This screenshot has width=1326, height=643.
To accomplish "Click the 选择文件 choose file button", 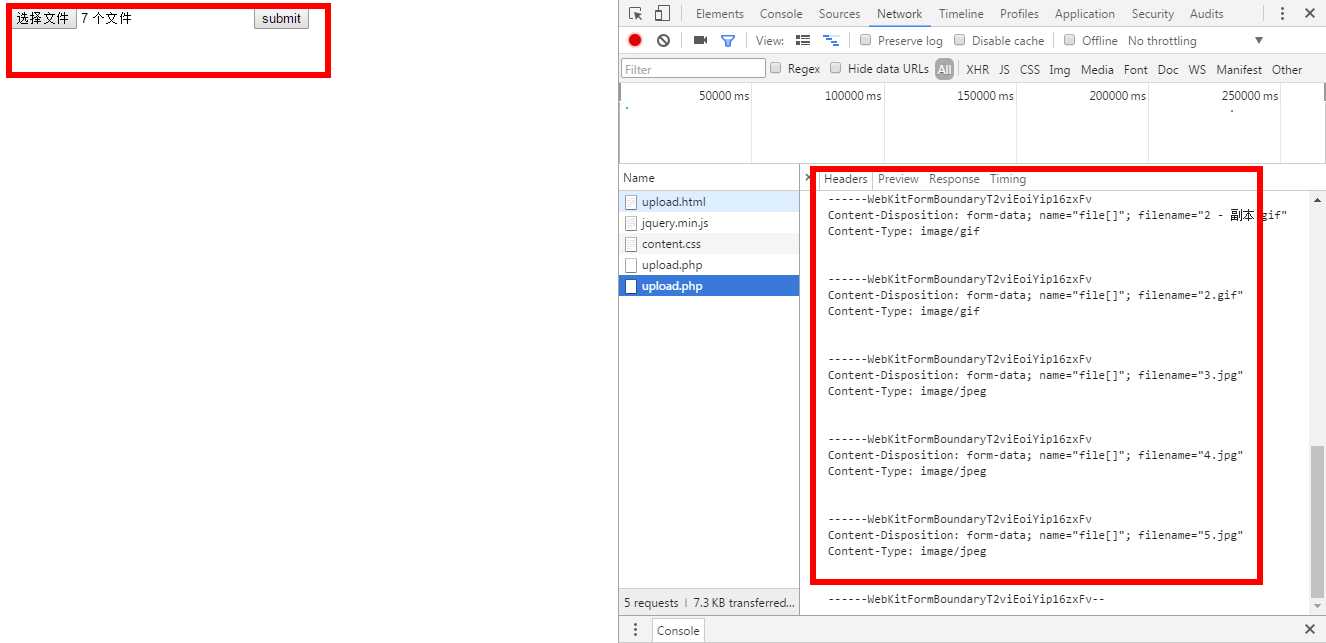I will 43,18.
